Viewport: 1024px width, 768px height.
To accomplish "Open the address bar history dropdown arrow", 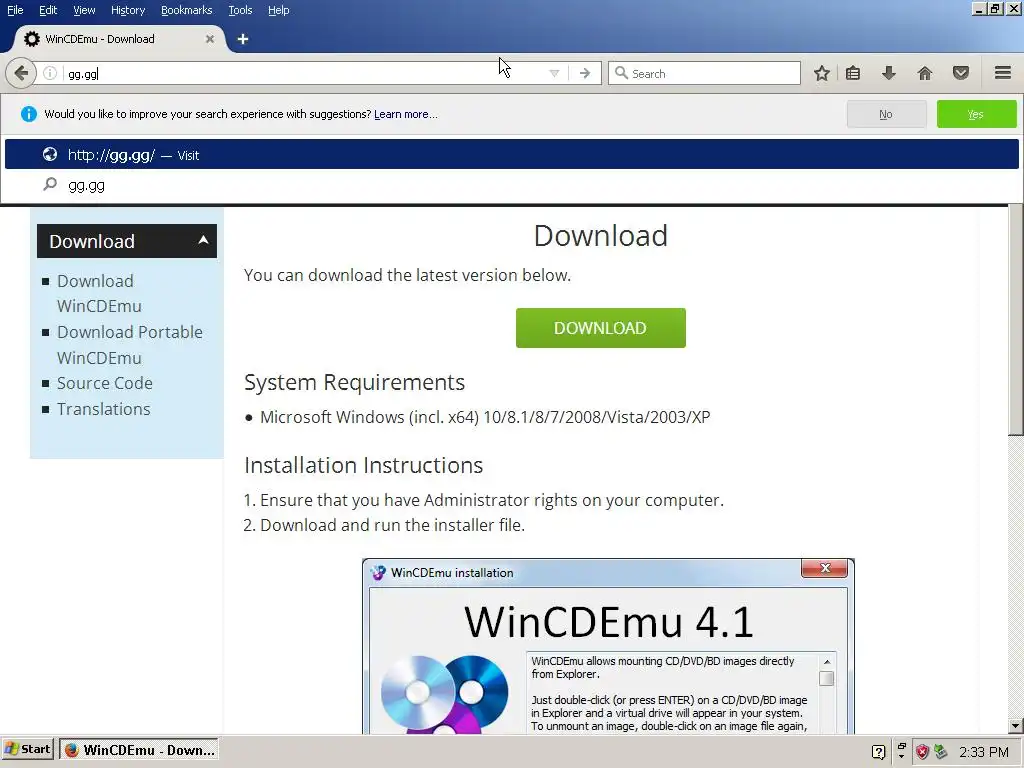I will pyautogui.click(x=554, y=73).
